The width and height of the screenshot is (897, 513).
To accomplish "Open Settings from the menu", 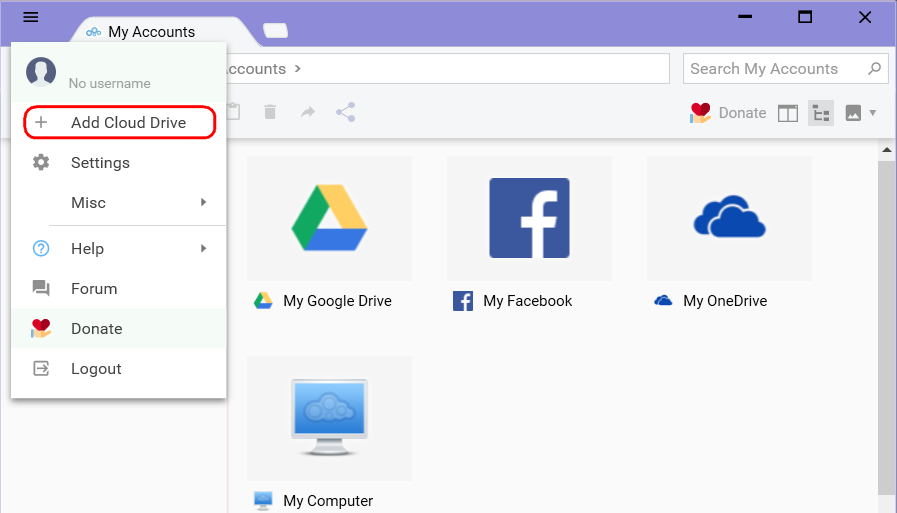I will coord(118,162).
